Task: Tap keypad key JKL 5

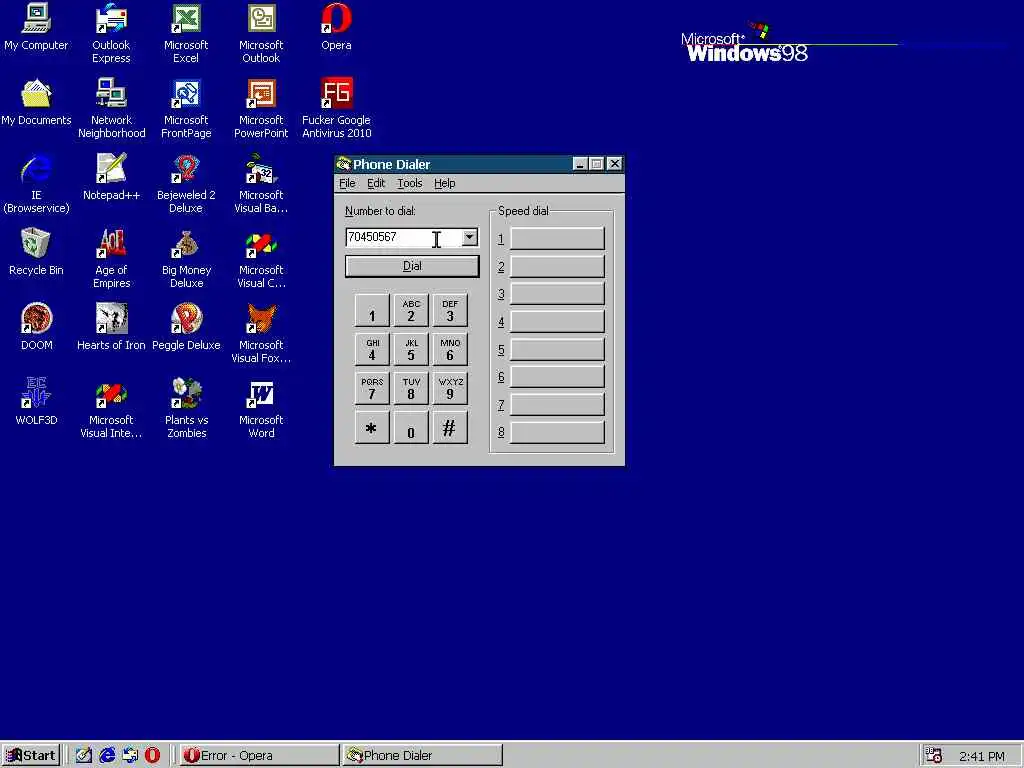Action: [411, 349]
